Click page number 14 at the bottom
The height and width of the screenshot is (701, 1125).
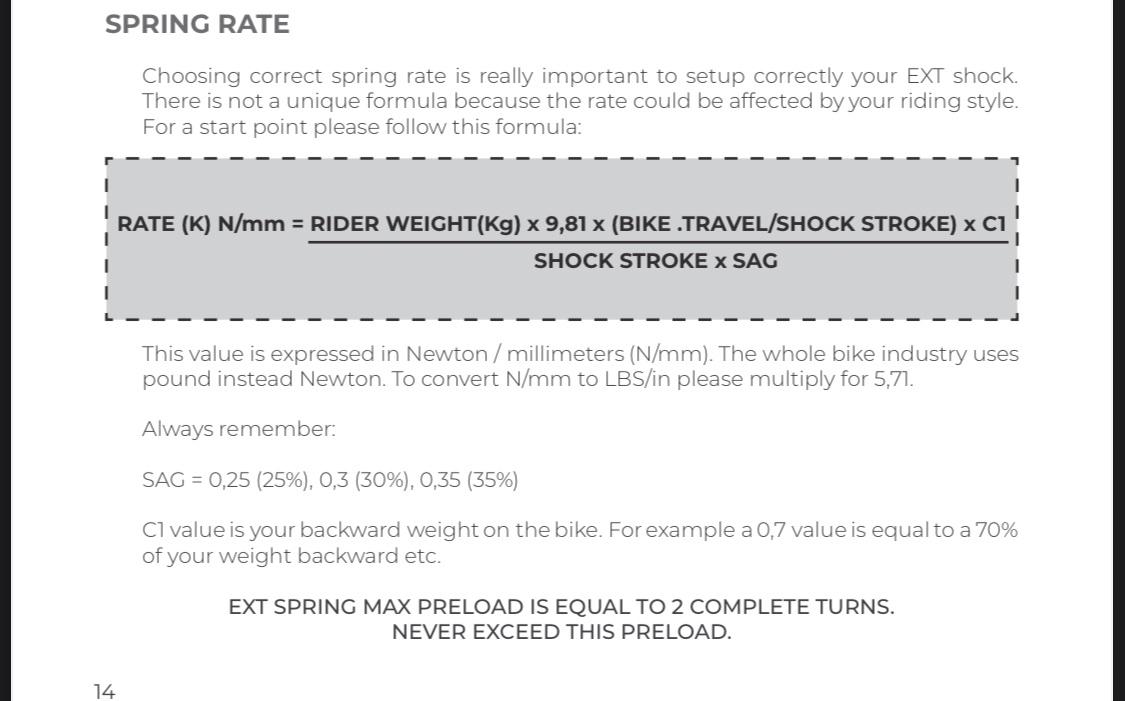pyautogui.click(x=104, y=692)
